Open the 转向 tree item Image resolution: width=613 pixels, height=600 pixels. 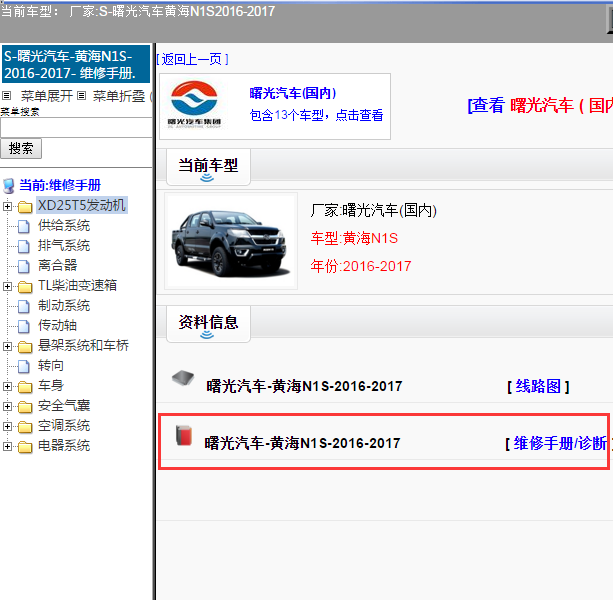(51, 365)
